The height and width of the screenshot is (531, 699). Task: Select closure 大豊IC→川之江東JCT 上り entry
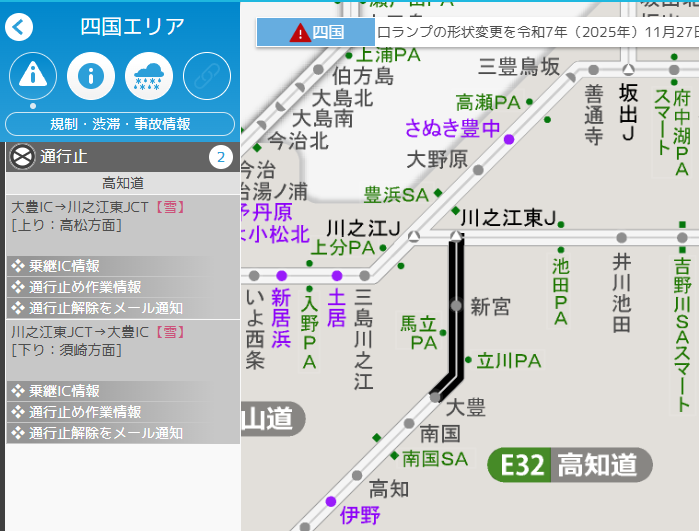123,225
